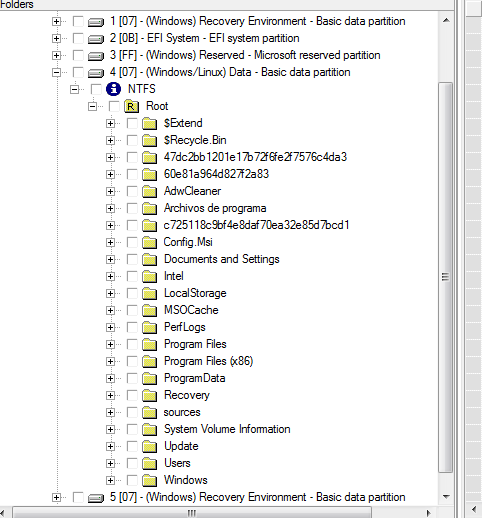Select the AdwCleaner folder icon
The image size is (482, 518).
click(149, 191)
